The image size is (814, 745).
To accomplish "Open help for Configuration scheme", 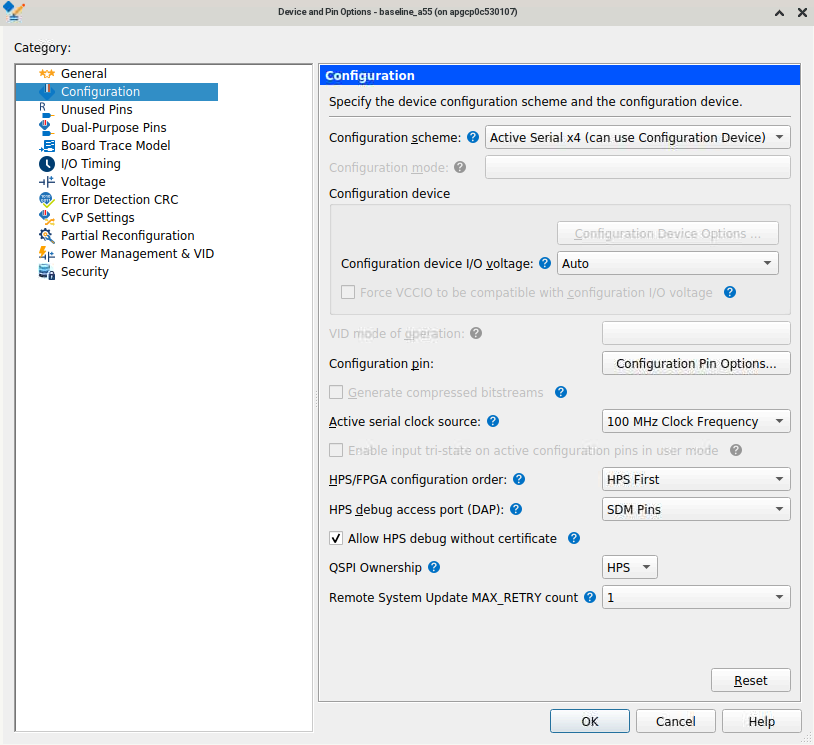I will pyautogui.click(x=473, y=137).
